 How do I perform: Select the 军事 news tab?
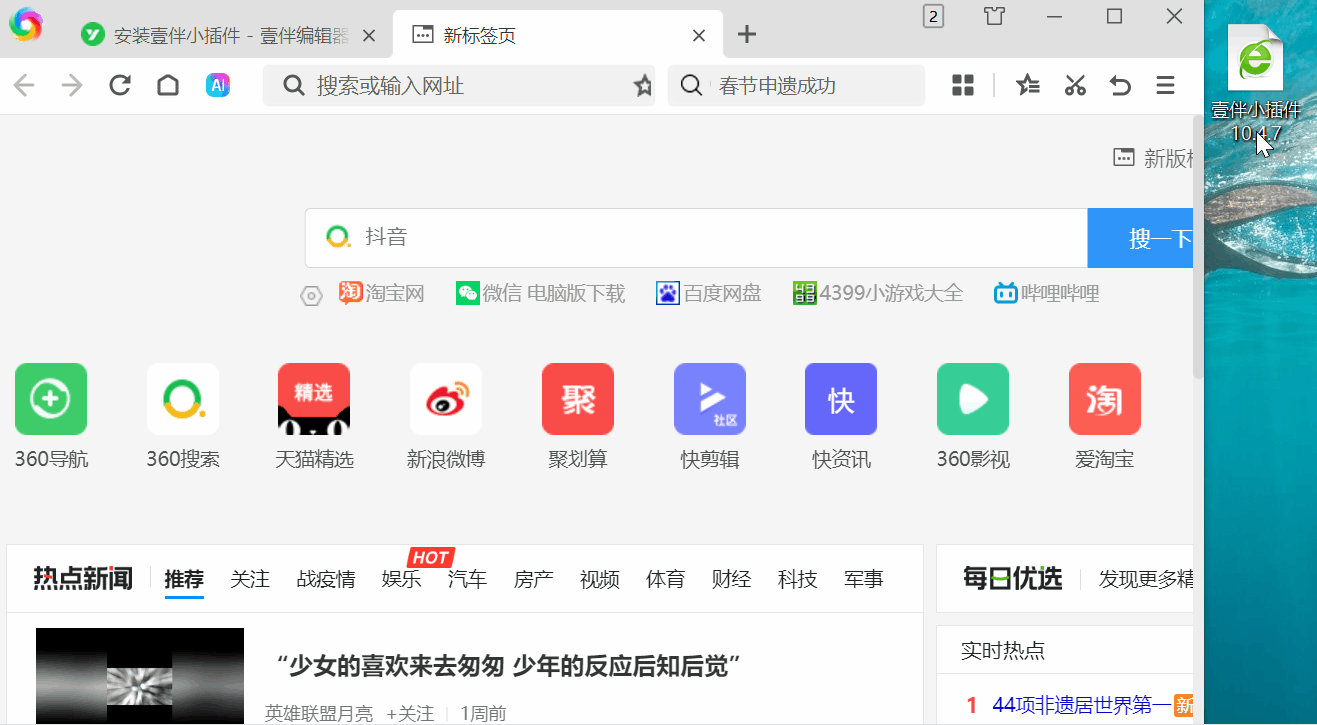pos(864,578)
